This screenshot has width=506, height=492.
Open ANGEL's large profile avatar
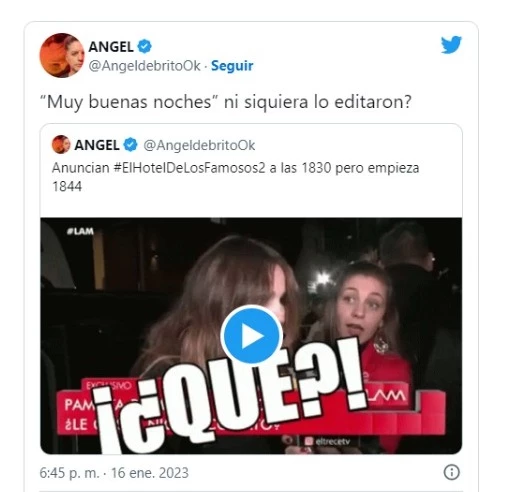(x=62, y=55)
